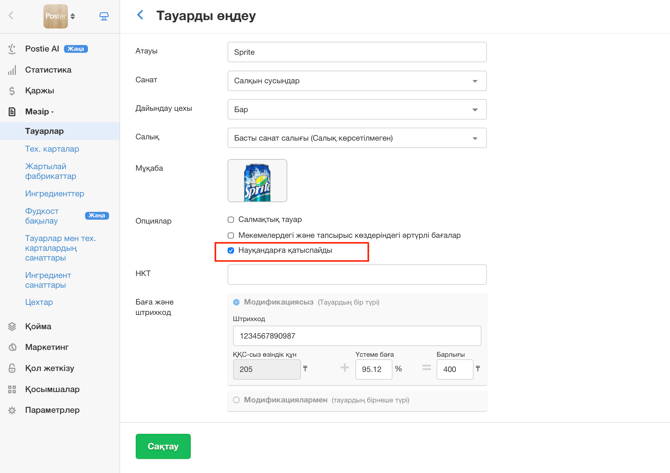The height and width of the screenshot is (473, 670).
Task: Open the Салық dropdown
Action: click(x=357, y=138)
